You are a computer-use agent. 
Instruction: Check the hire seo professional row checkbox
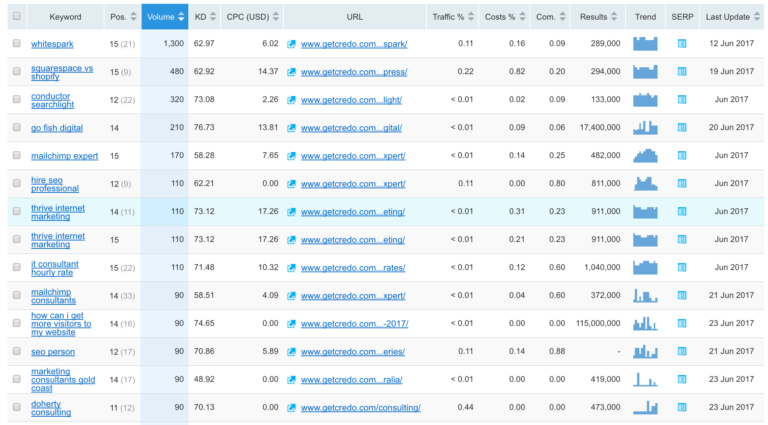pos(17,183)
